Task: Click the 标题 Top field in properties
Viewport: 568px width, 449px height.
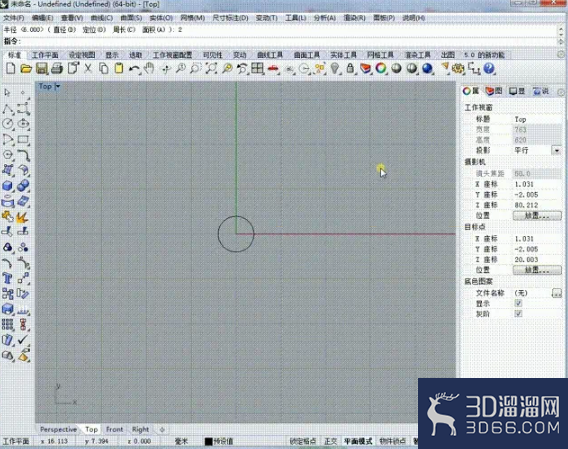Action: [538, 119]
